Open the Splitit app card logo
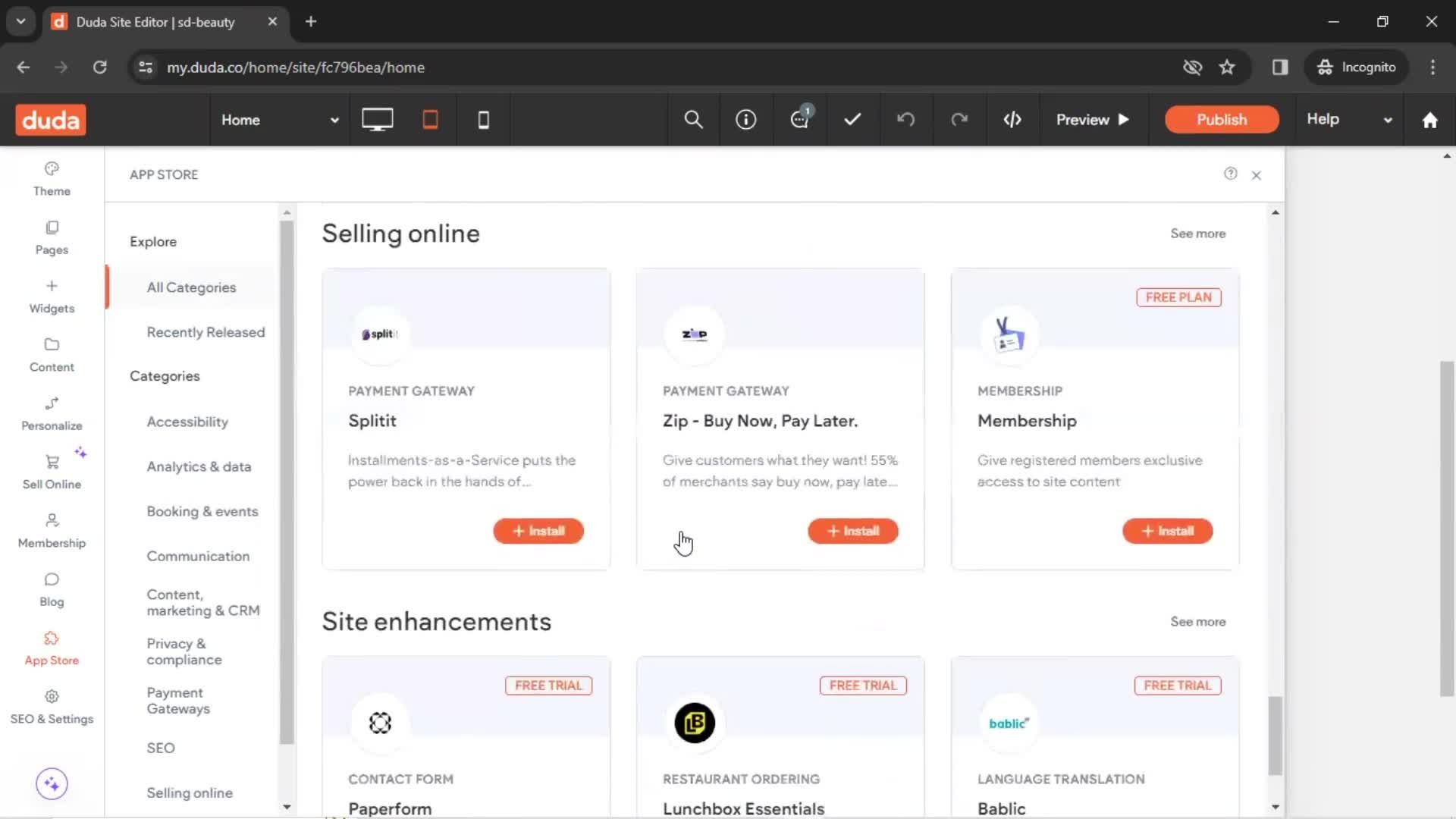Screen dimensions: 1456x819 (380, 334)
